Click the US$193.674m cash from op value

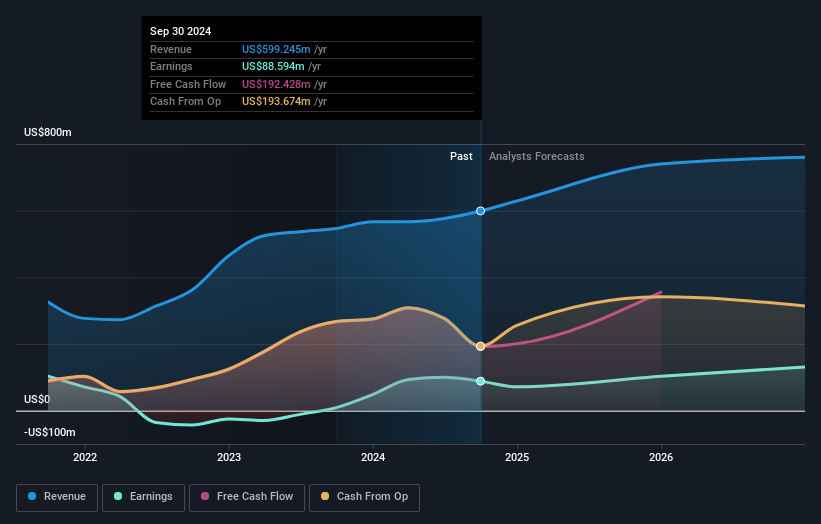276,102
